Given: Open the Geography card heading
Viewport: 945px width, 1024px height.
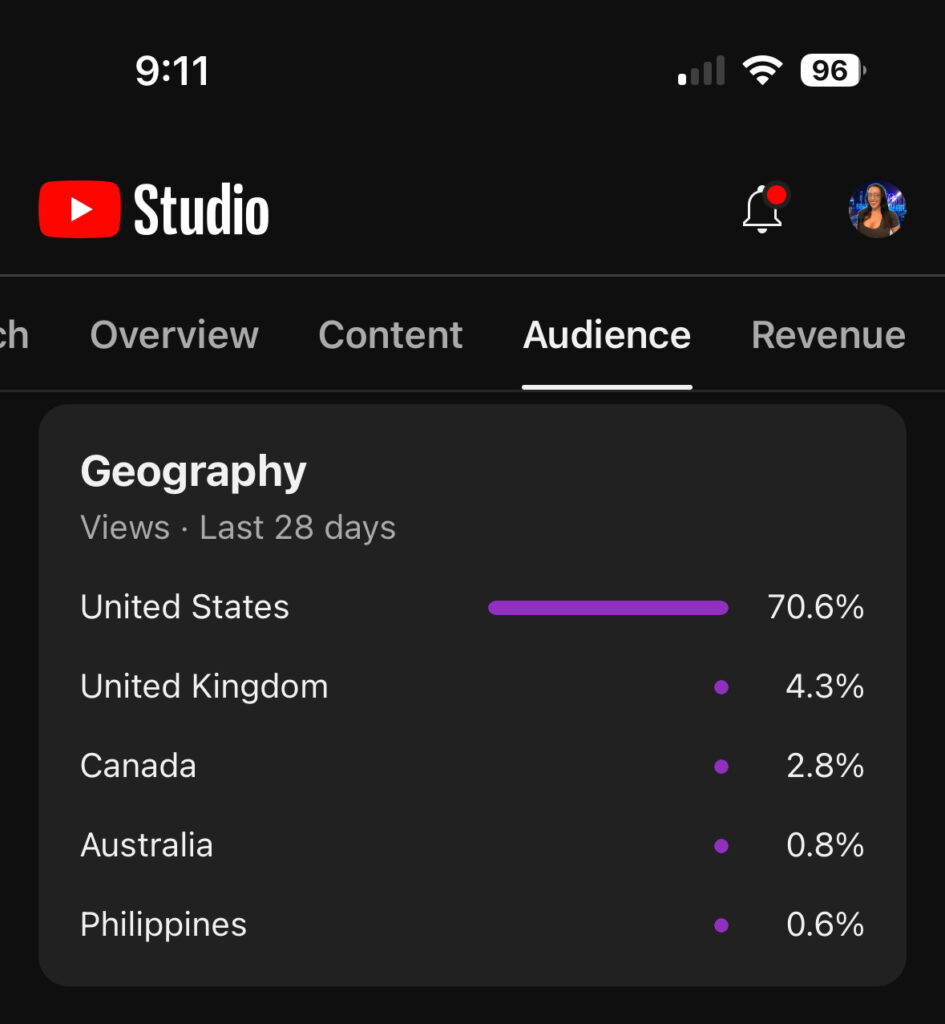Looking at the screenshot, I should (193, 471).
